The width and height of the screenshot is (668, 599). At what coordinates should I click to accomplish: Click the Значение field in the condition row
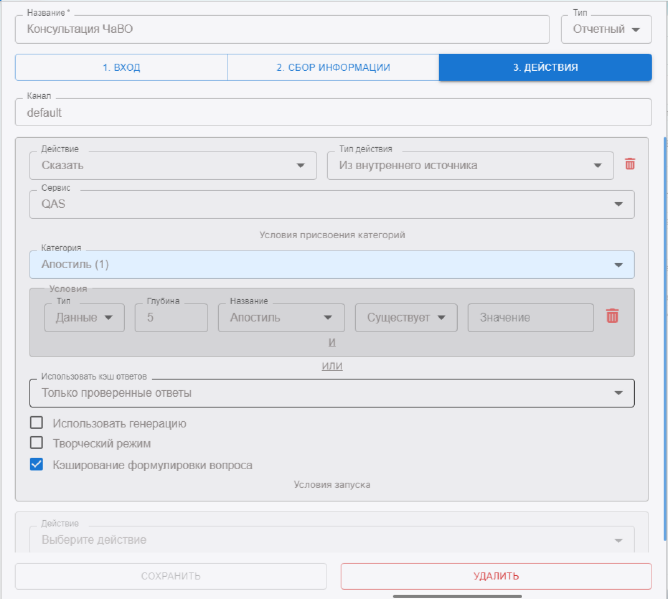(530, 317)
